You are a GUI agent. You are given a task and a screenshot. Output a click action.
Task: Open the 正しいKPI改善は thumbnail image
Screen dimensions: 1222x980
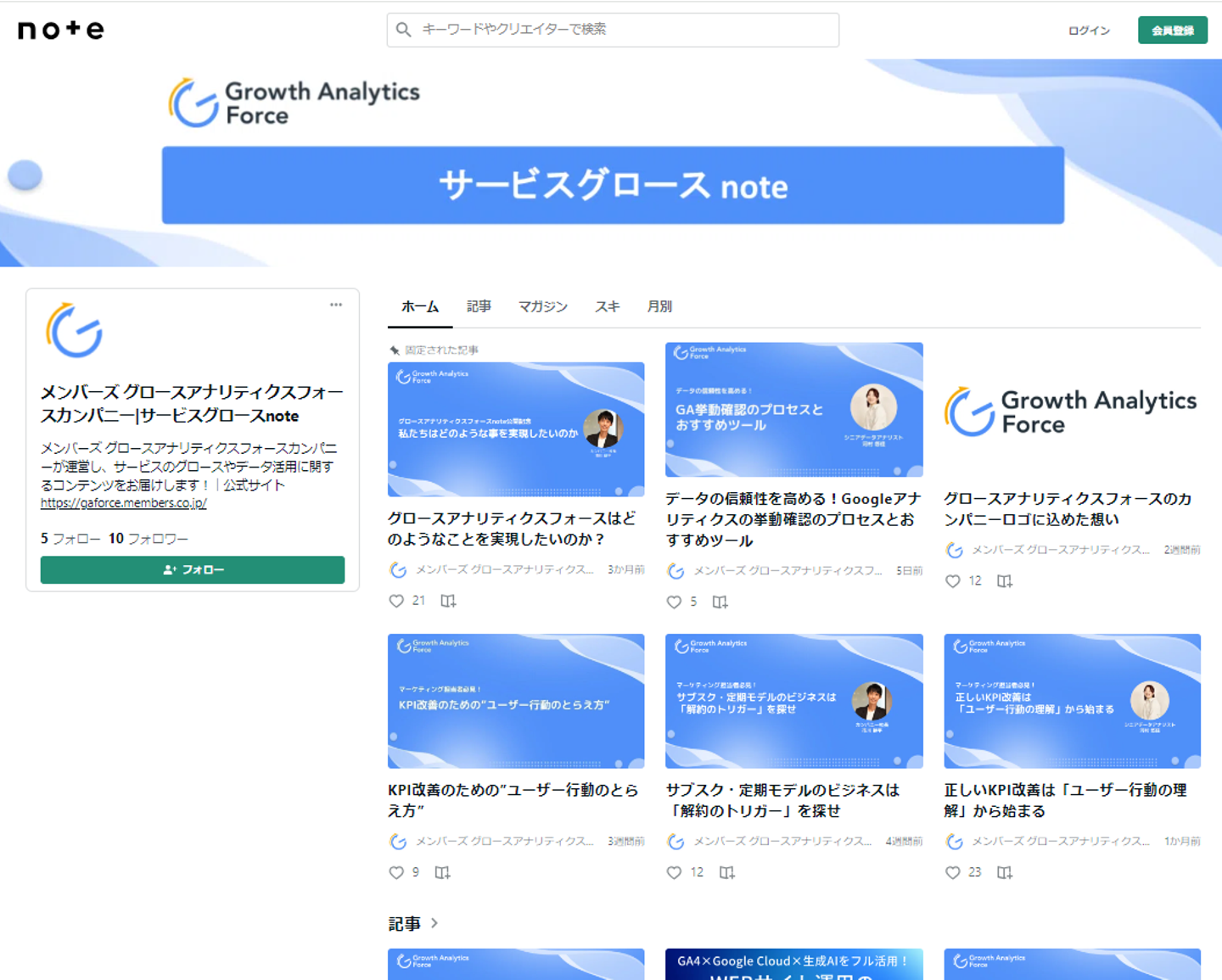pyautogui.click(x=1073, y=701)
